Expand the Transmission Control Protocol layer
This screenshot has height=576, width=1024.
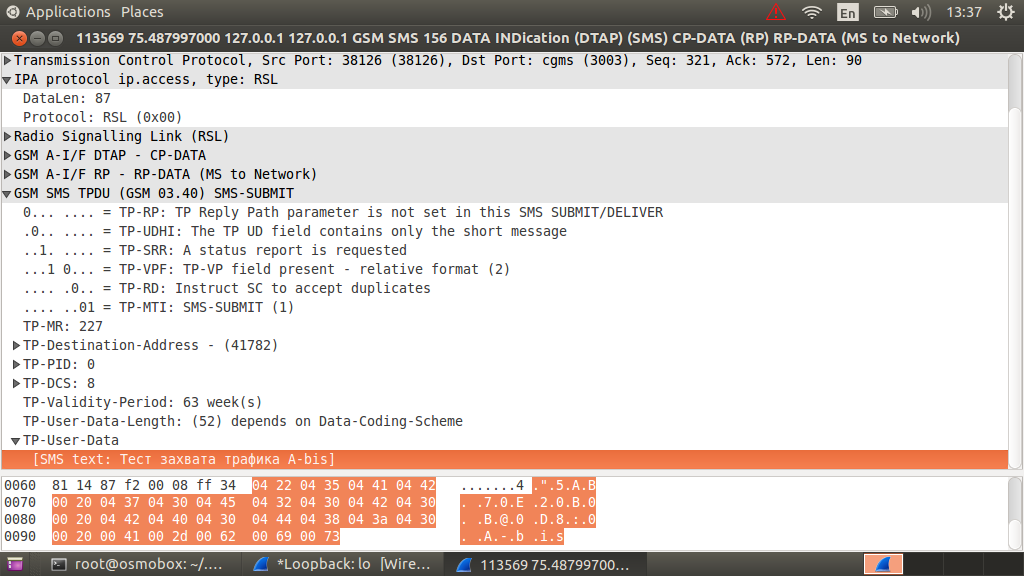pyautogui.click(x=7, y=60)
